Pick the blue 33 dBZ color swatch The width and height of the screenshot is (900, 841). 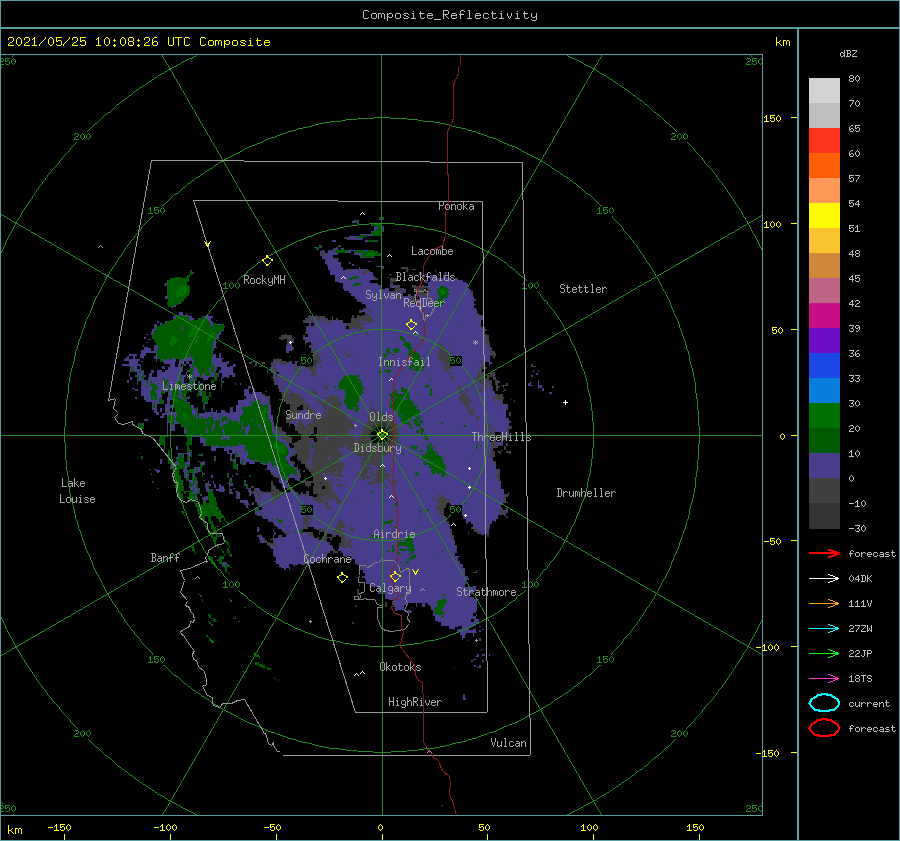tap(824, 366)
